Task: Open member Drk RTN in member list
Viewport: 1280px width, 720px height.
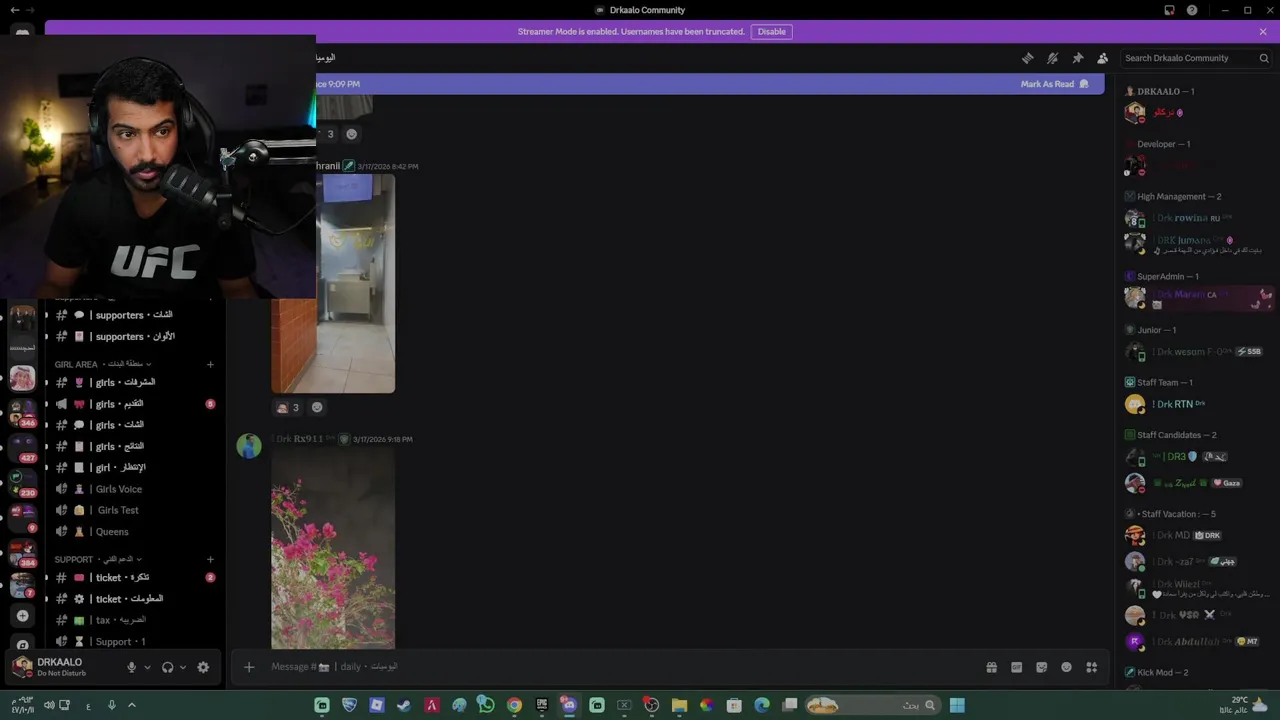Action: (x=1196, y=404)
